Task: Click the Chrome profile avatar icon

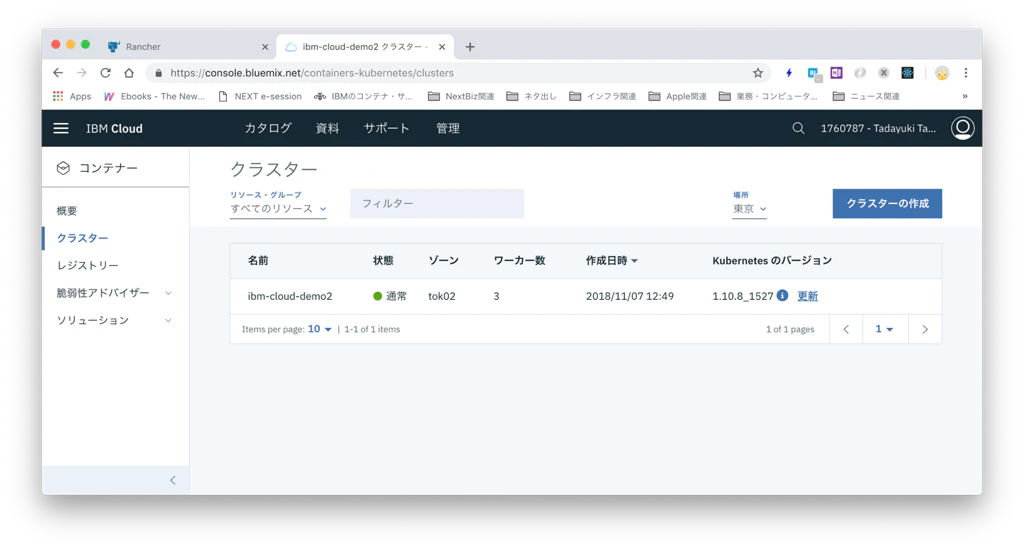Action: tap(942, 73)
